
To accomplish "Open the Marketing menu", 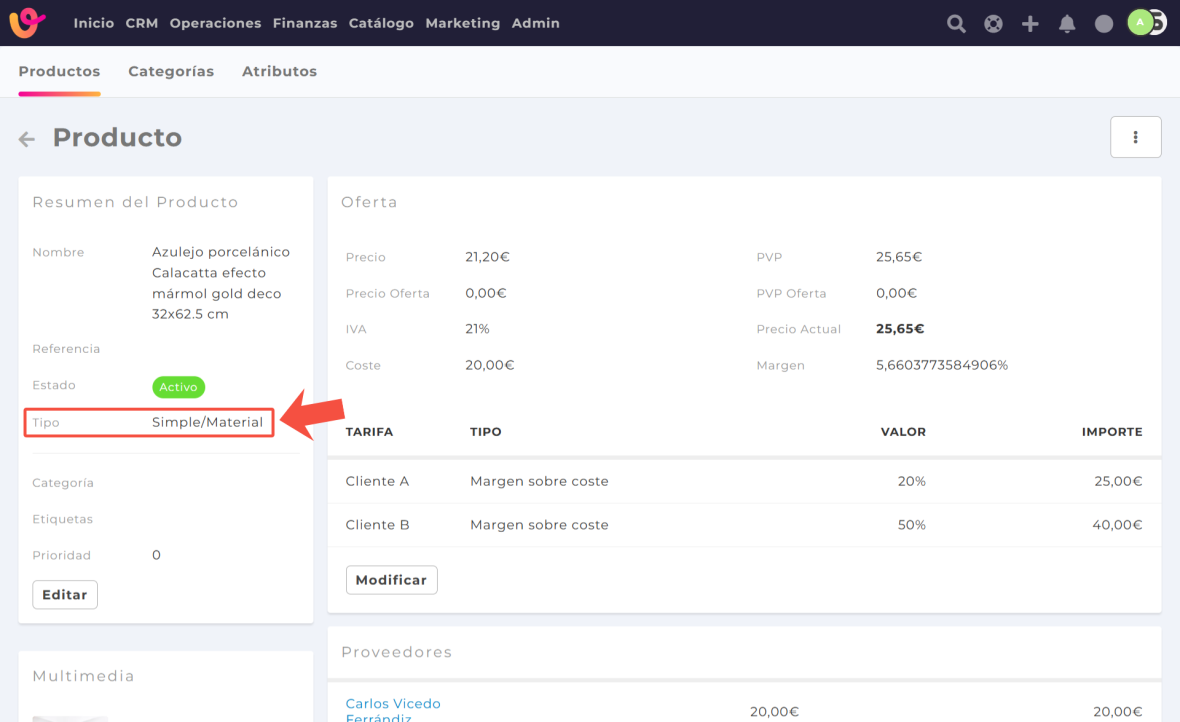I will coord(462,23).
